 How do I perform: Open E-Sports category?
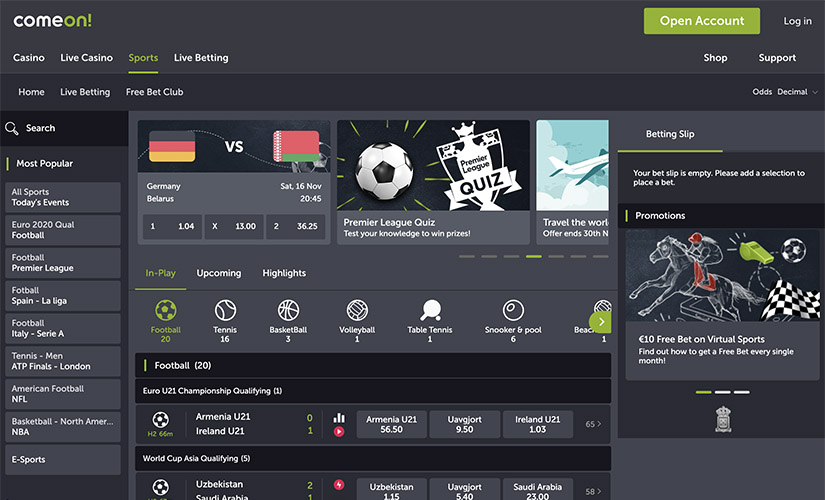tap(63, 459)
